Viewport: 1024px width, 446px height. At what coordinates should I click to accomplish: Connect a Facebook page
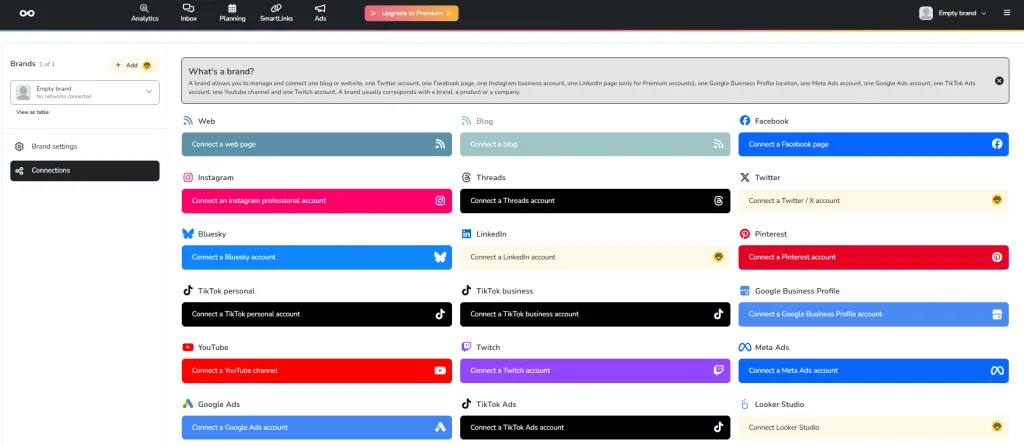873,144
